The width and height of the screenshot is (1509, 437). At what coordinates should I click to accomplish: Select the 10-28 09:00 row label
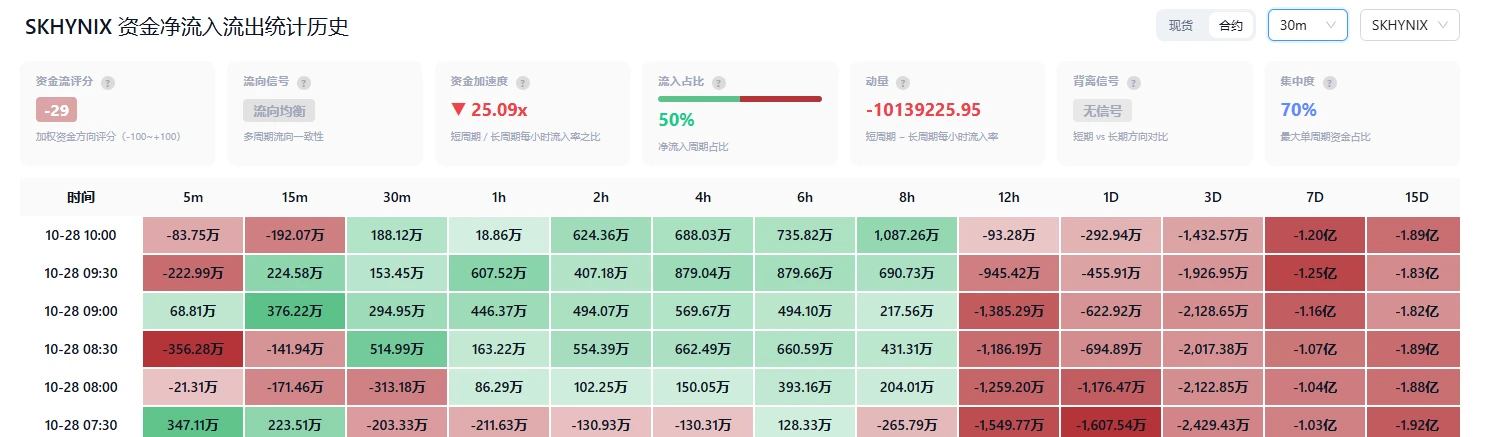click(x=81, y=312)
